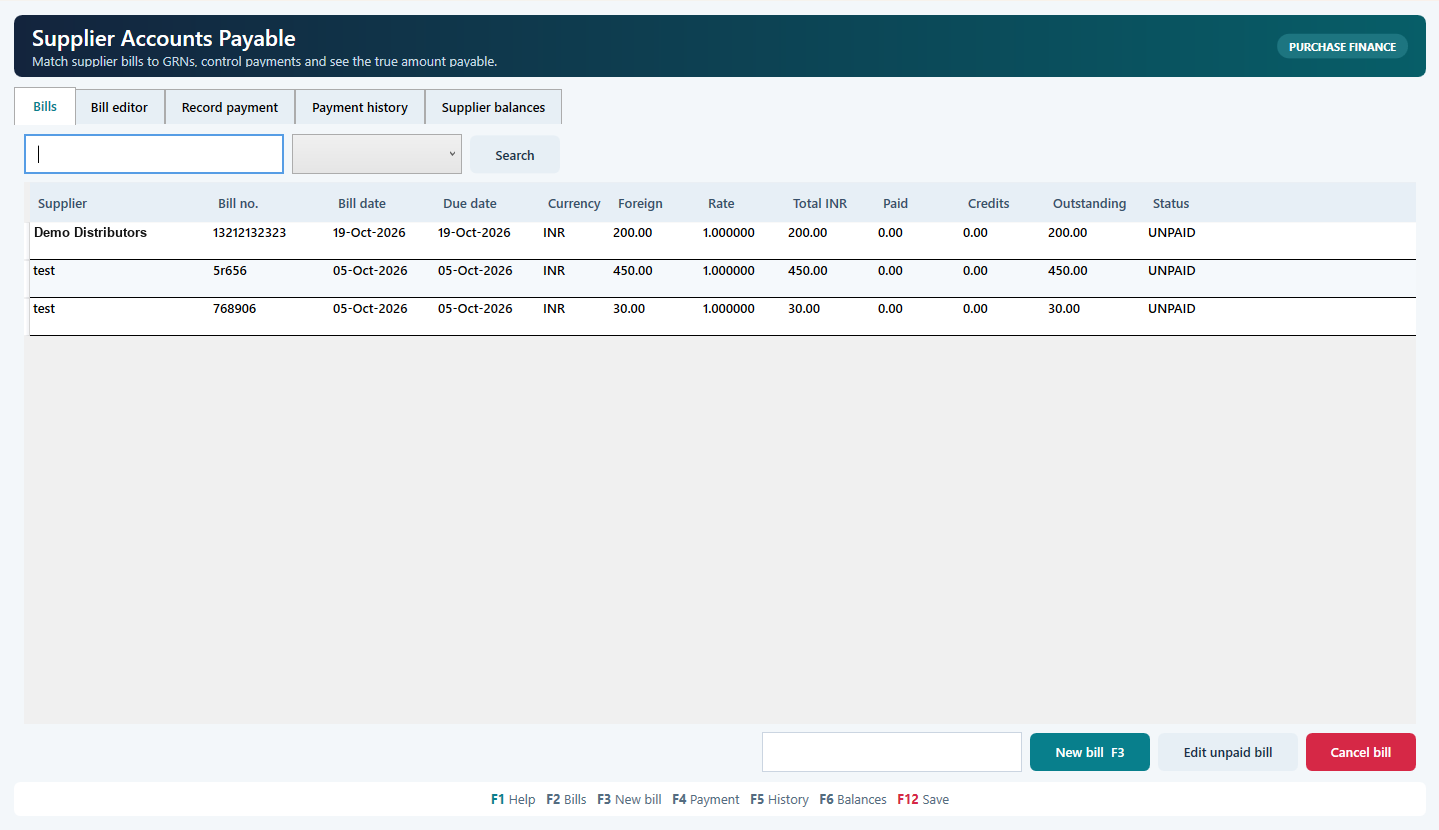Click the Bill date column header
This screenshot has height=830, width=1439.
362,203
